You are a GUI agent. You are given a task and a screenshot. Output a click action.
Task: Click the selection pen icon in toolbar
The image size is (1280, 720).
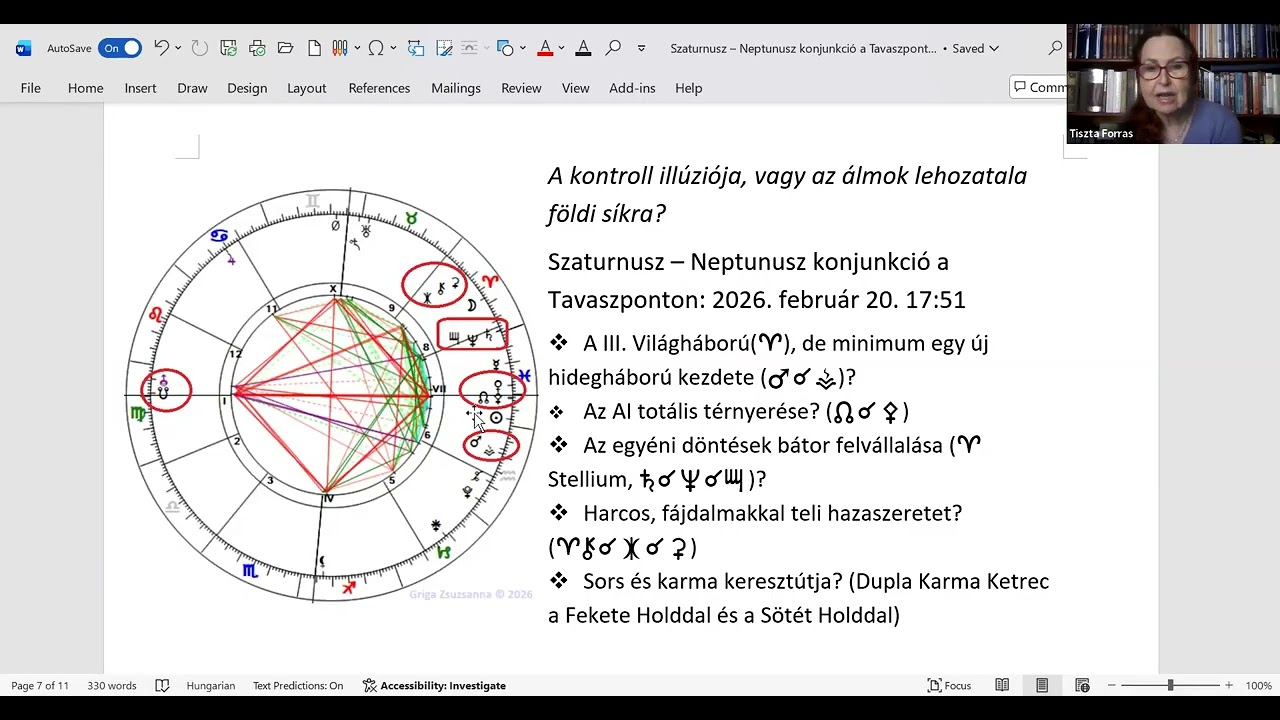445,48
